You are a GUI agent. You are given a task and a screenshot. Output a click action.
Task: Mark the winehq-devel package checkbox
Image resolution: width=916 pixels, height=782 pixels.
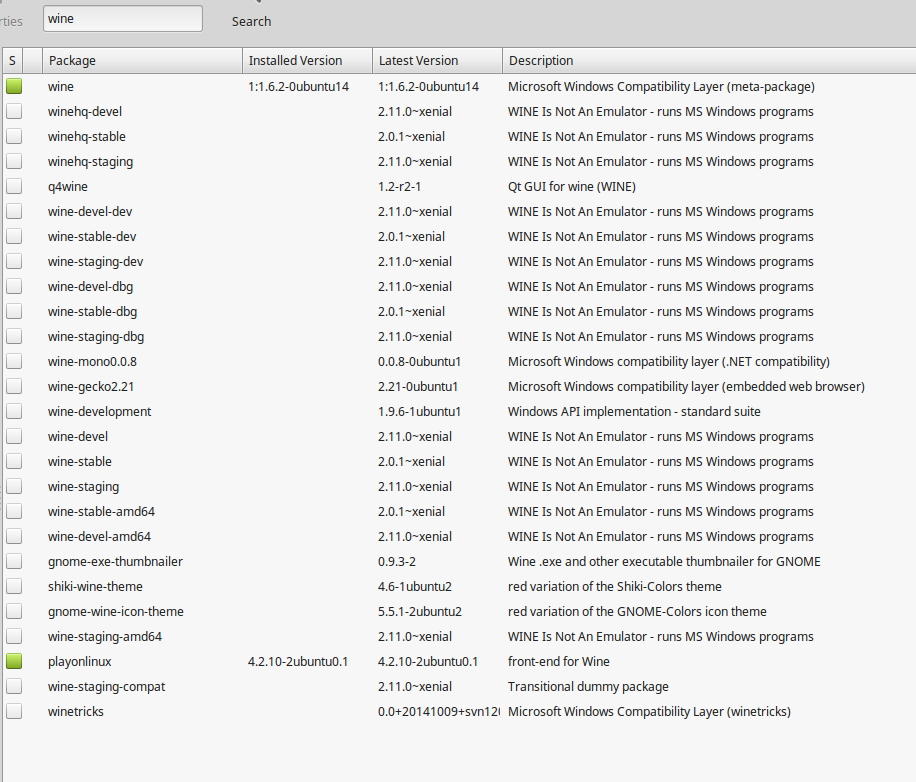tap(14, 112)
